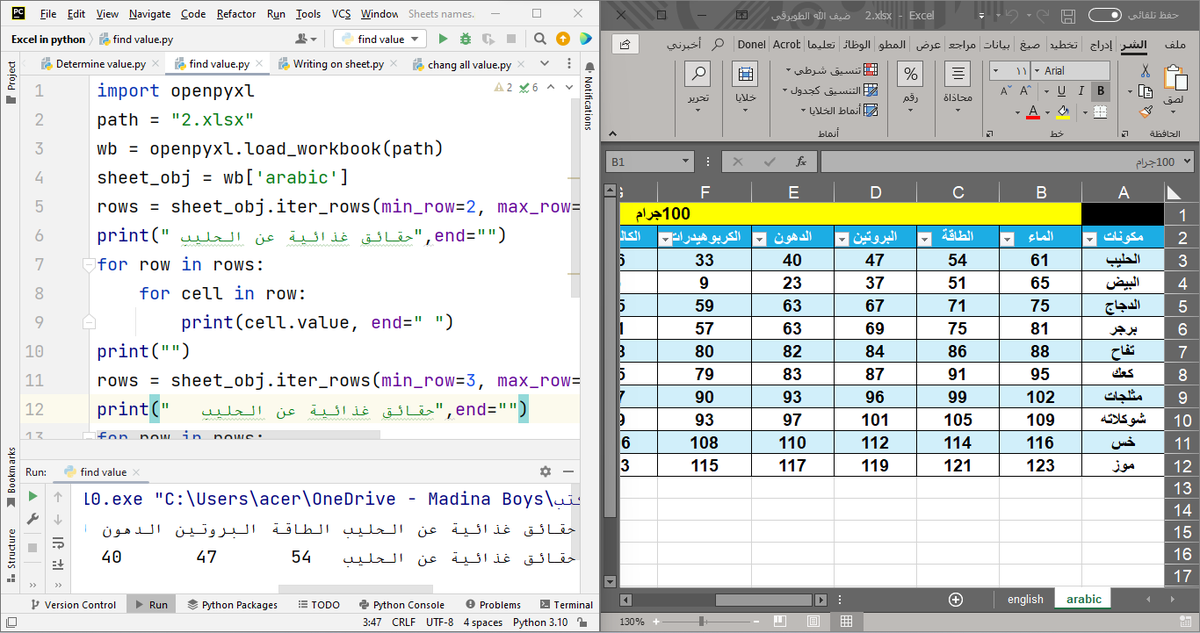
Task: Open Run panel settings gear
Action: click(x=545, y=471)
